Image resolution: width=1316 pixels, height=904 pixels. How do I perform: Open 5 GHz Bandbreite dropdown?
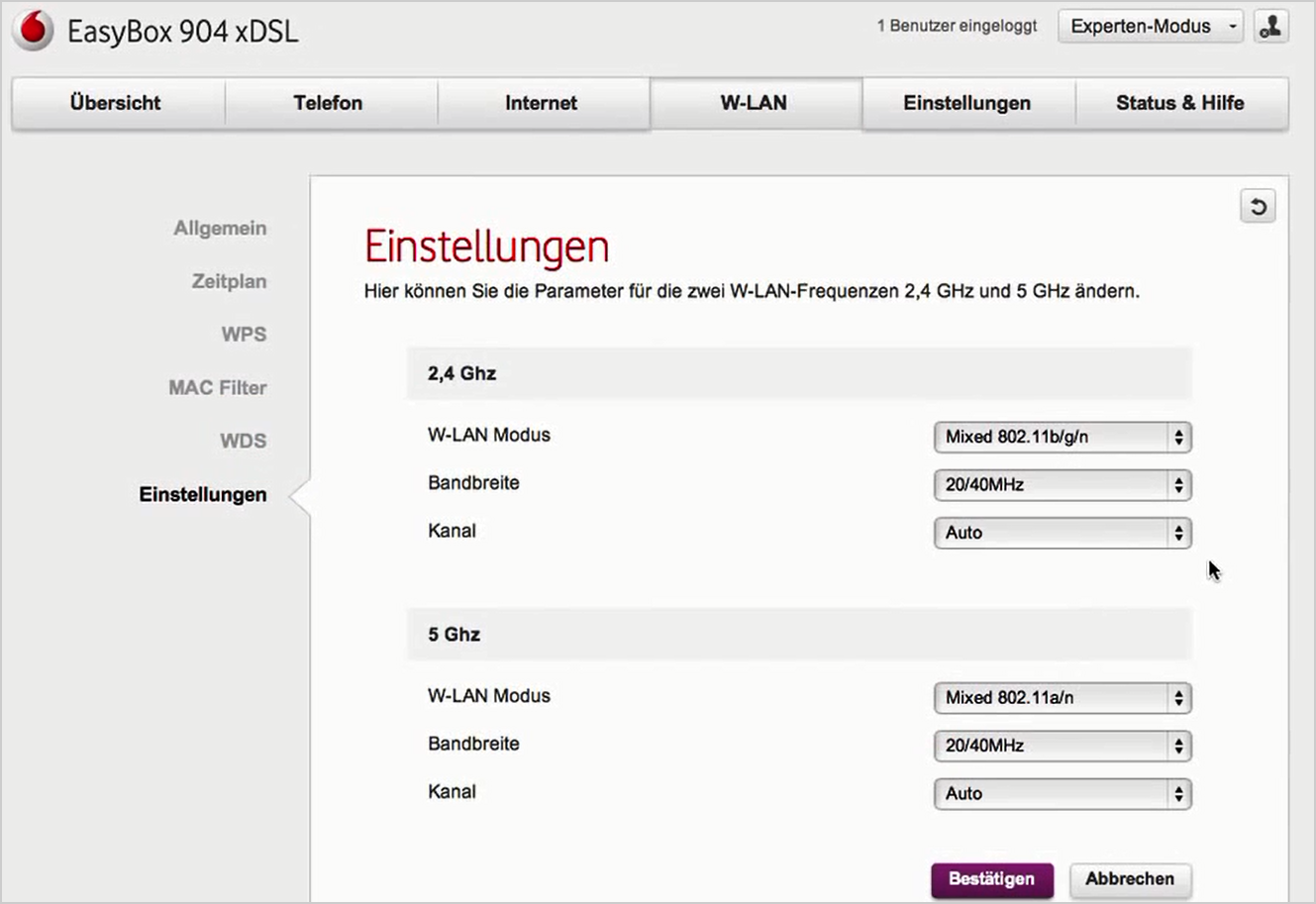1062,746
